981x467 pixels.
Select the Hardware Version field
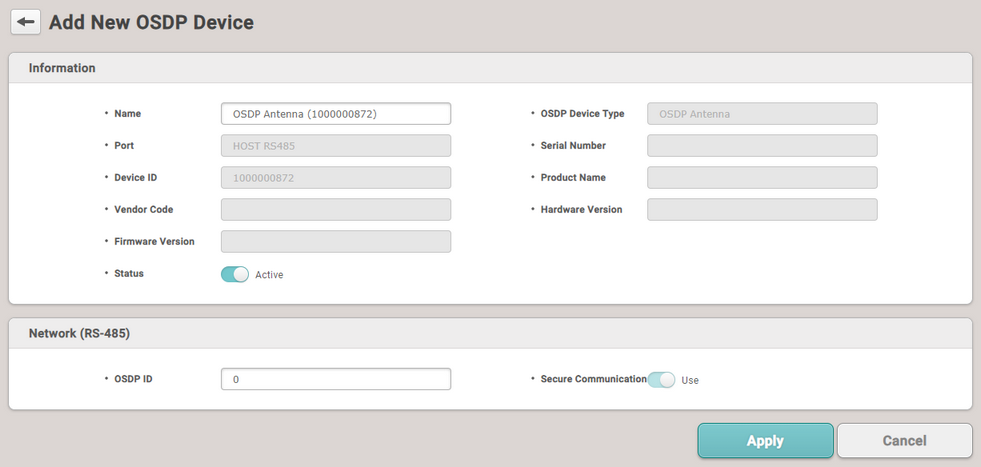(x=762, y=210)
